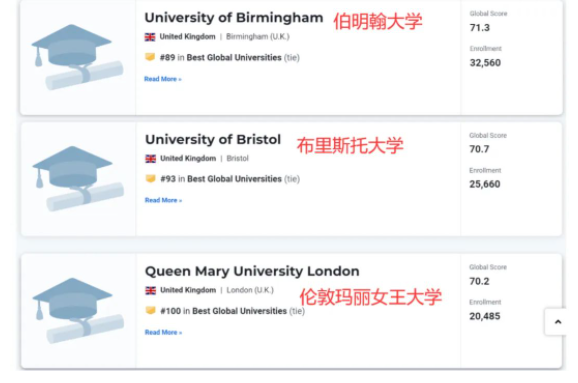
Task: Click Read More under University of Birmingham
Action: tap(163, 79)
